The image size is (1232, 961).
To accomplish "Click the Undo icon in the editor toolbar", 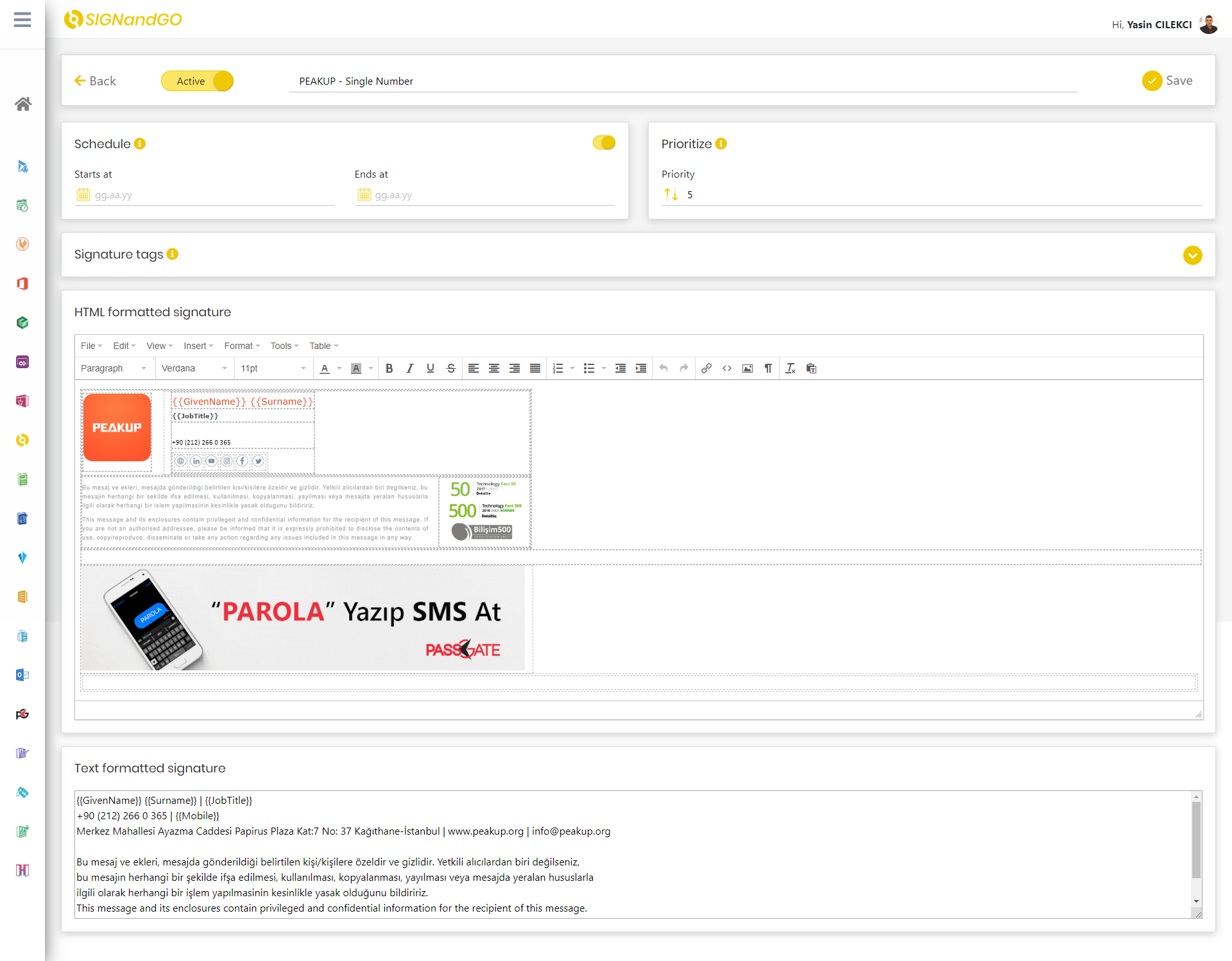I will 663,368.
